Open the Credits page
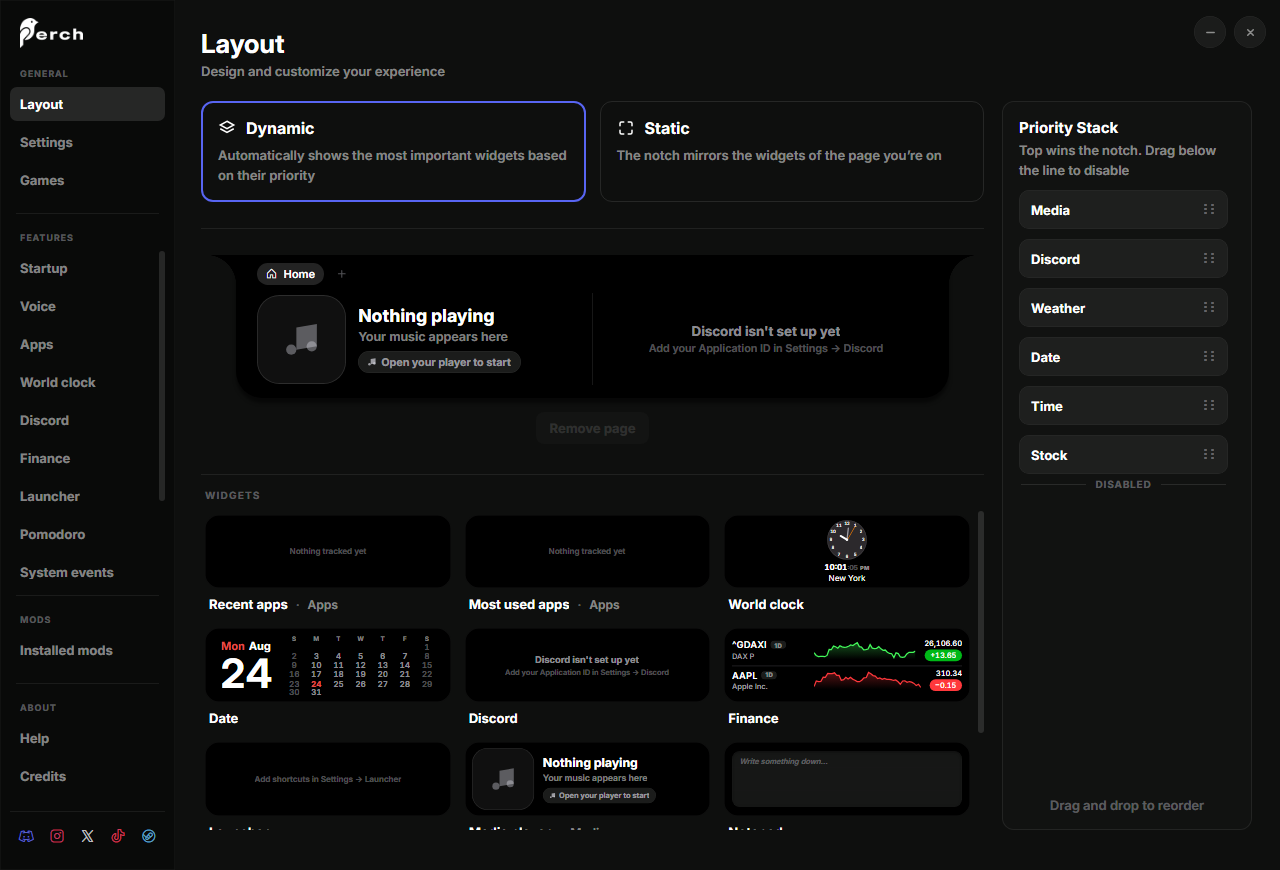The height and width of the screenshot is (870, 1280). point(87,776)
